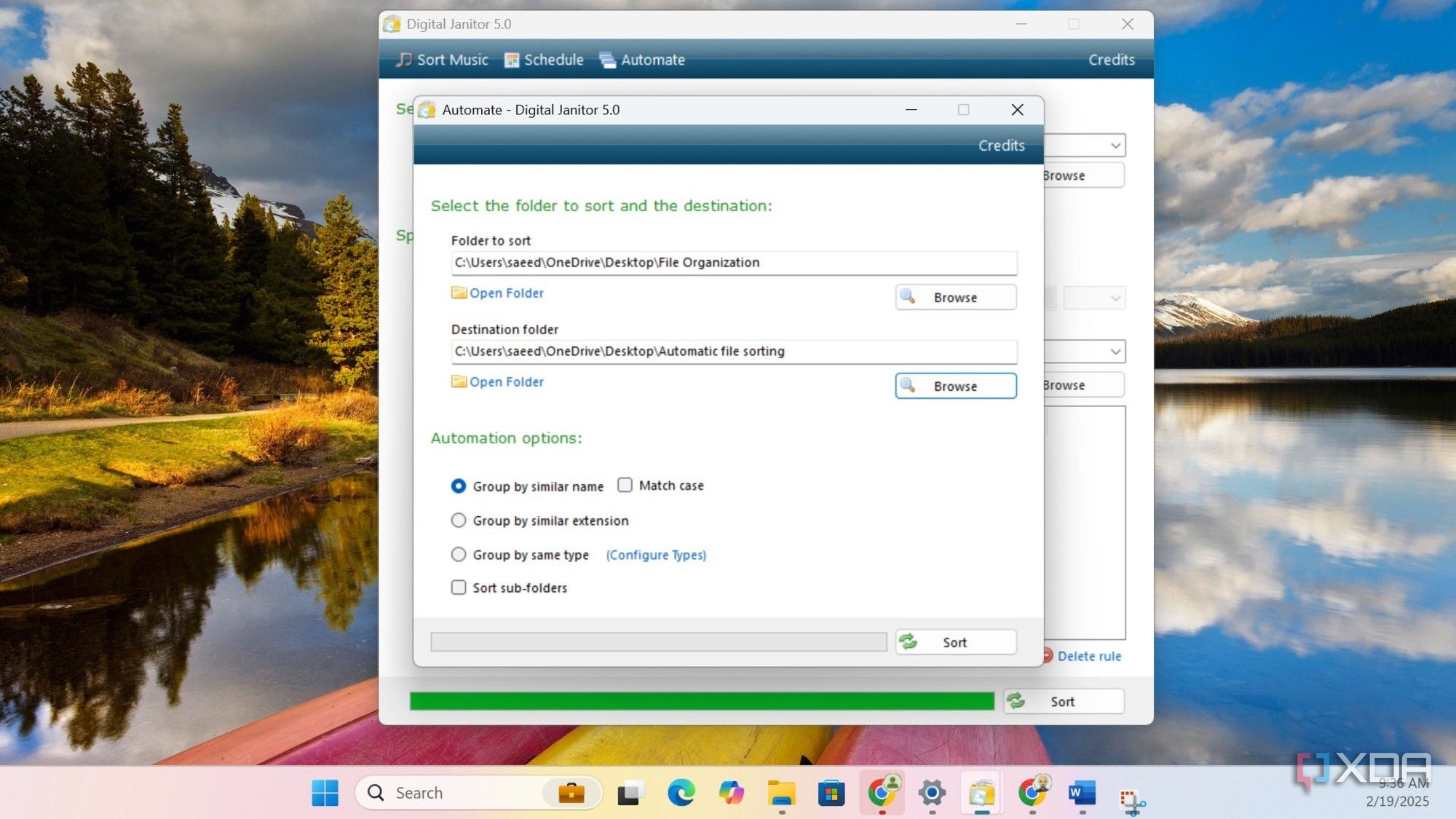
Task: Click the empty progress bar in Automate dialog
Action: (x=658, y=642)
